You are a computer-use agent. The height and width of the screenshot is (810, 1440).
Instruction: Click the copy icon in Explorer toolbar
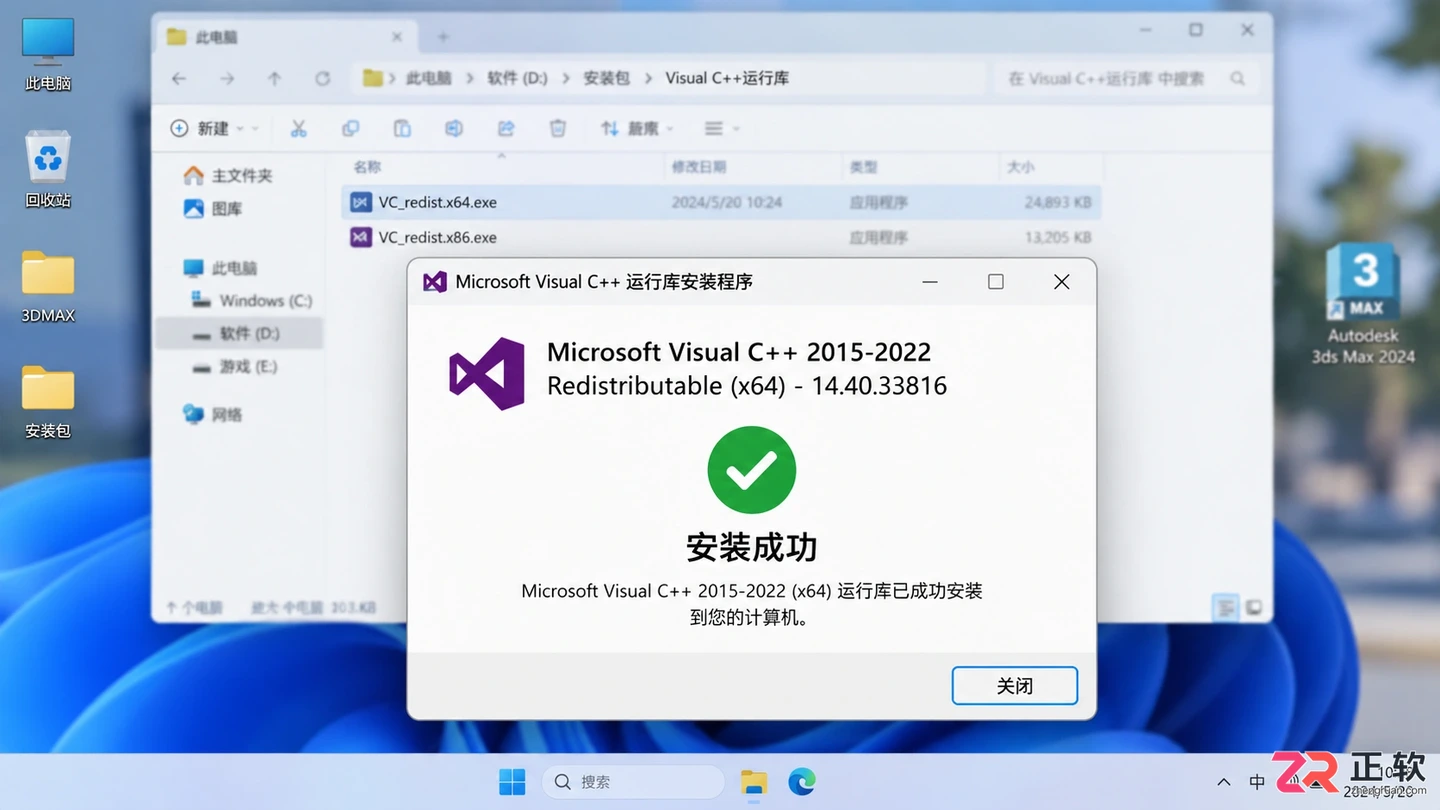(350, 128)
